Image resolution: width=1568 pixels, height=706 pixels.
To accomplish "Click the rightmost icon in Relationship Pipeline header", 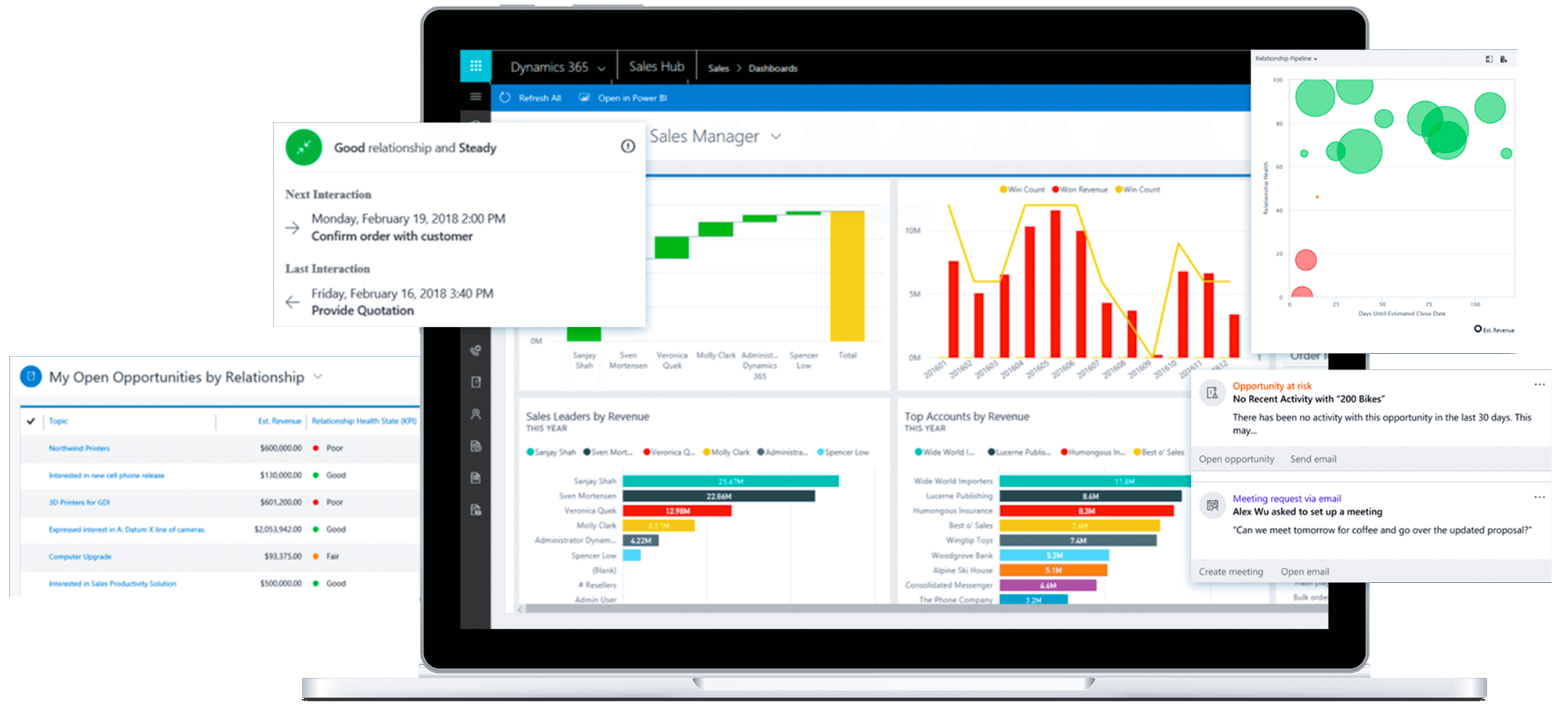I will (1503, 59).
